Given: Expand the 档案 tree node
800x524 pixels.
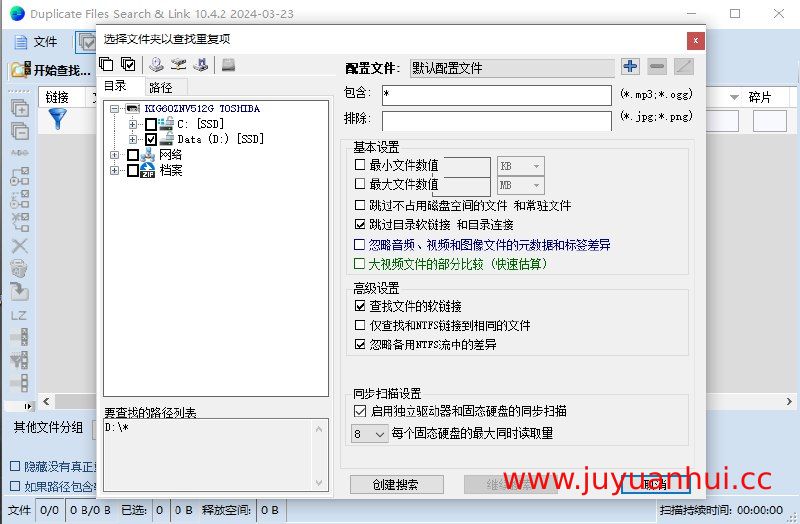Looking at the screenshot, I should pyautogui.click(x=114, y=170).
